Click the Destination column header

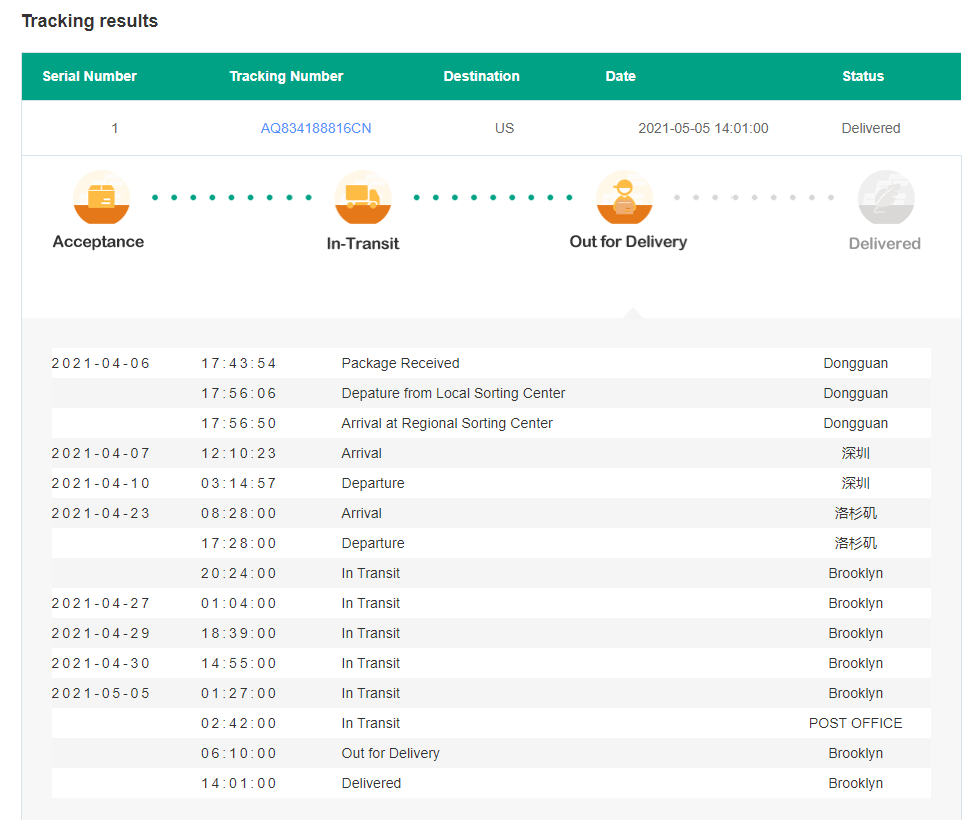coord(481,76)
